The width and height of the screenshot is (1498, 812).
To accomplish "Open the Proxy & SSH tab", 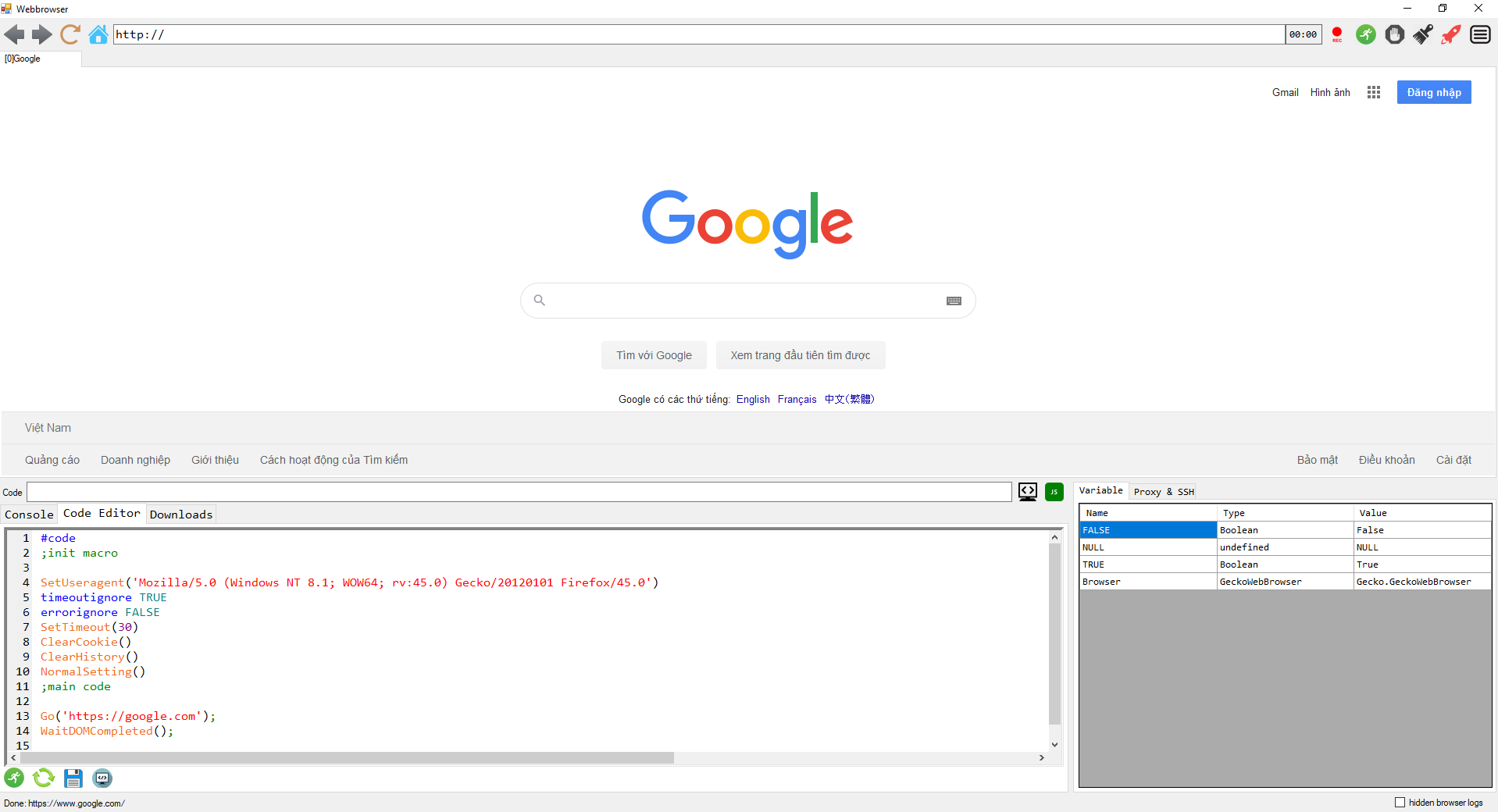I will pyautogui.click(x=1163, y=491).
